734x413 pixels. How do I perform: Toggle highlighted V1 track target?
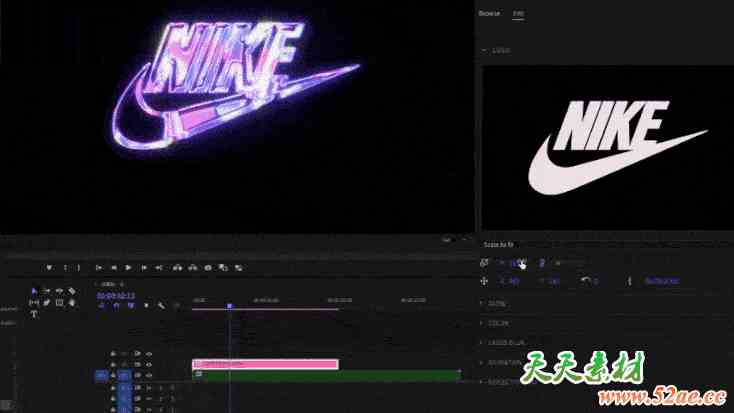point(125,375)
